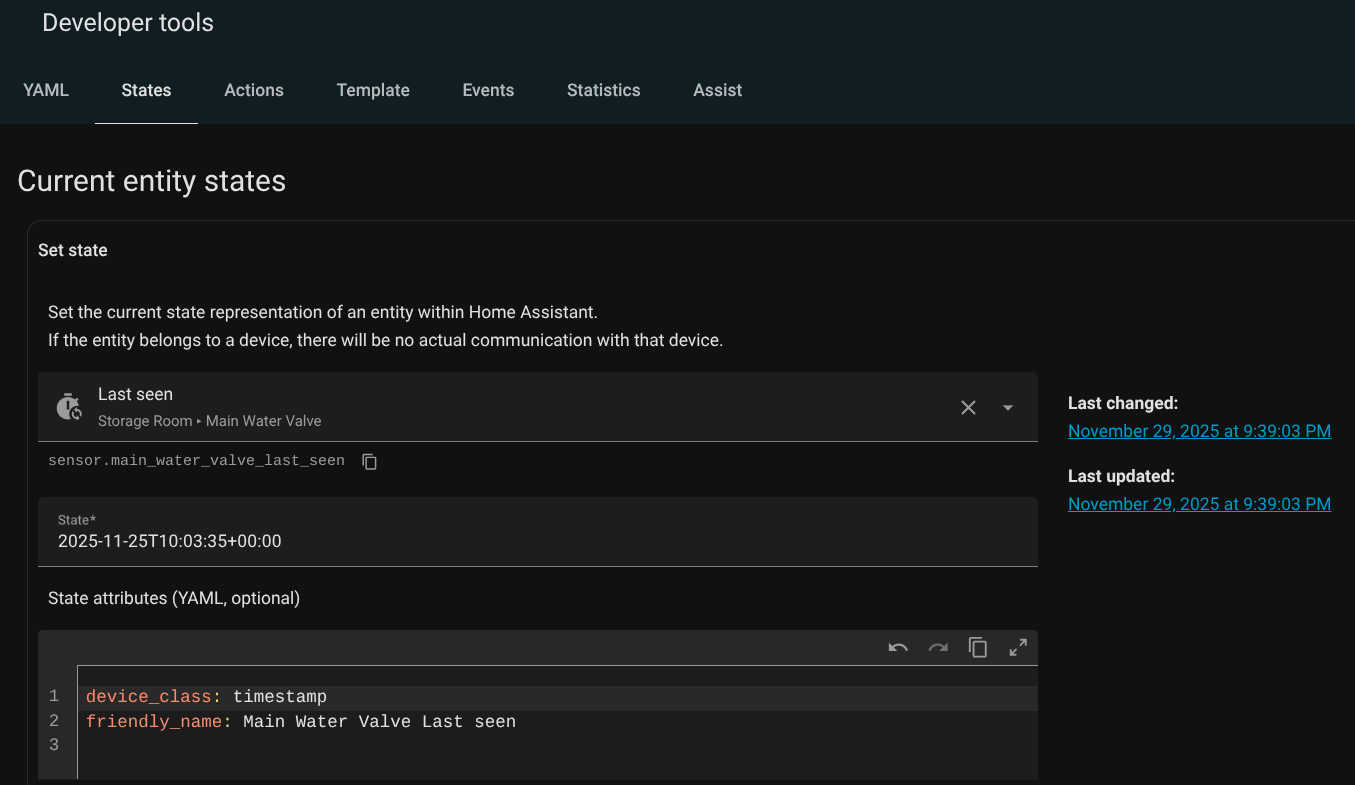Open the Last changed timestamp link
The height and width of the screenshot is (785, 1355).
tap(1199, 431)
